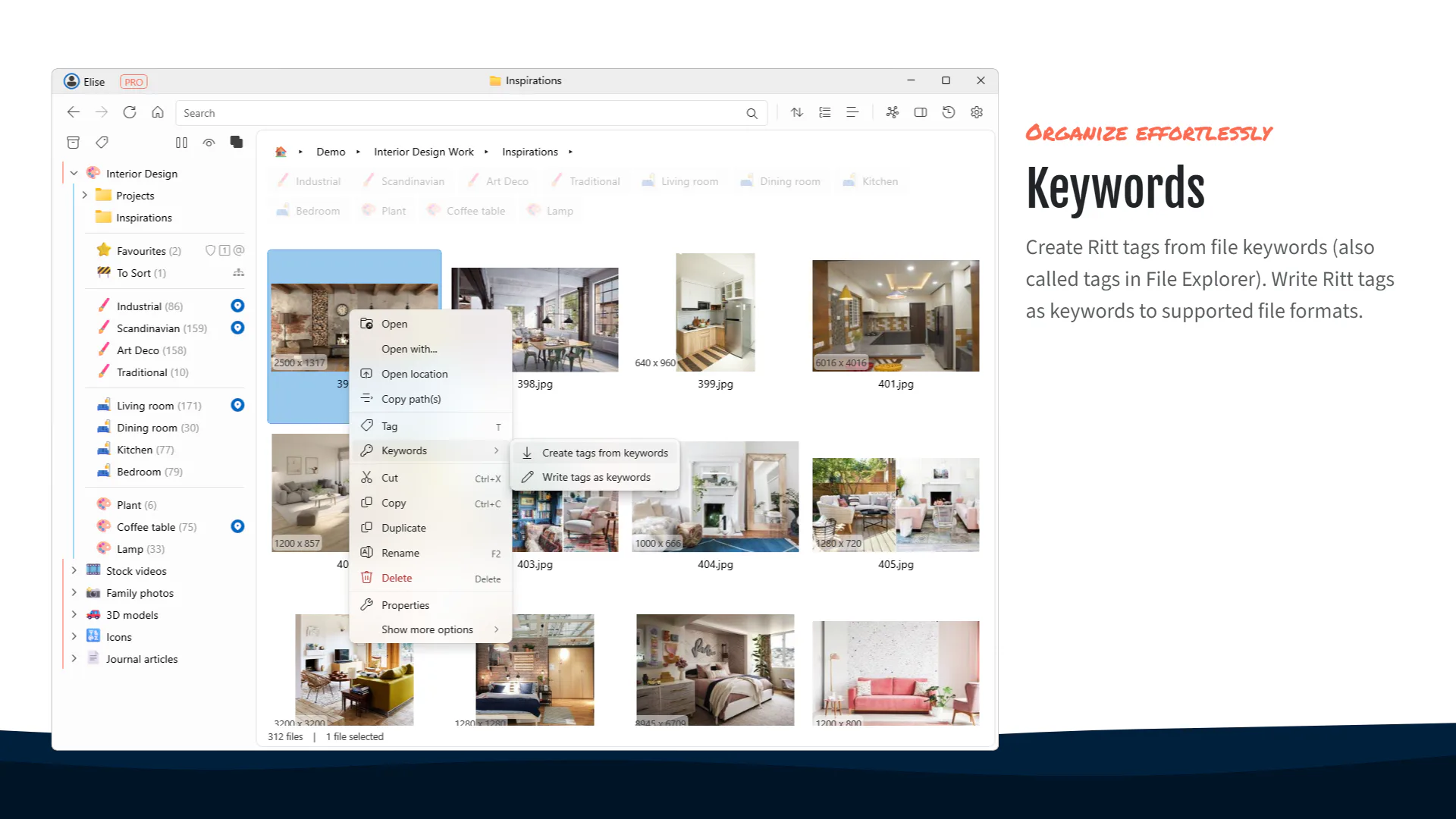1456x819 pixels.
Task: Select Create tags from keywords
Action: coord(595,453)
